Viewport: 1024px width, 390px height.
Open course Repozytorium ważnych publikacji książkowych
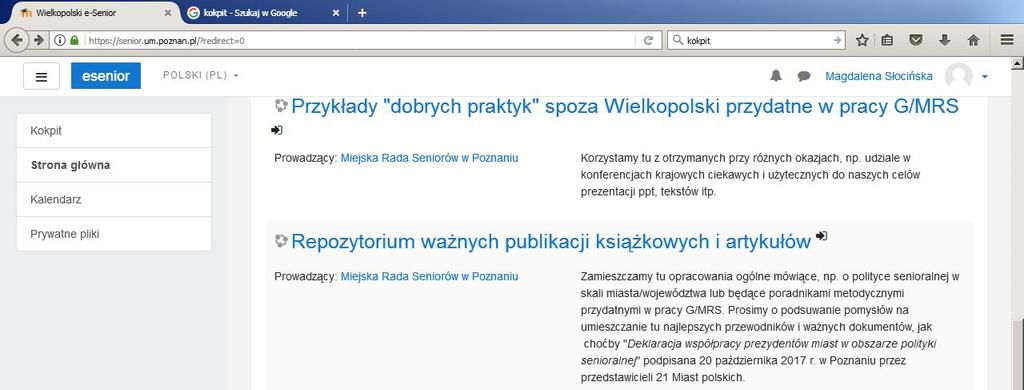[x=551, y=242]
